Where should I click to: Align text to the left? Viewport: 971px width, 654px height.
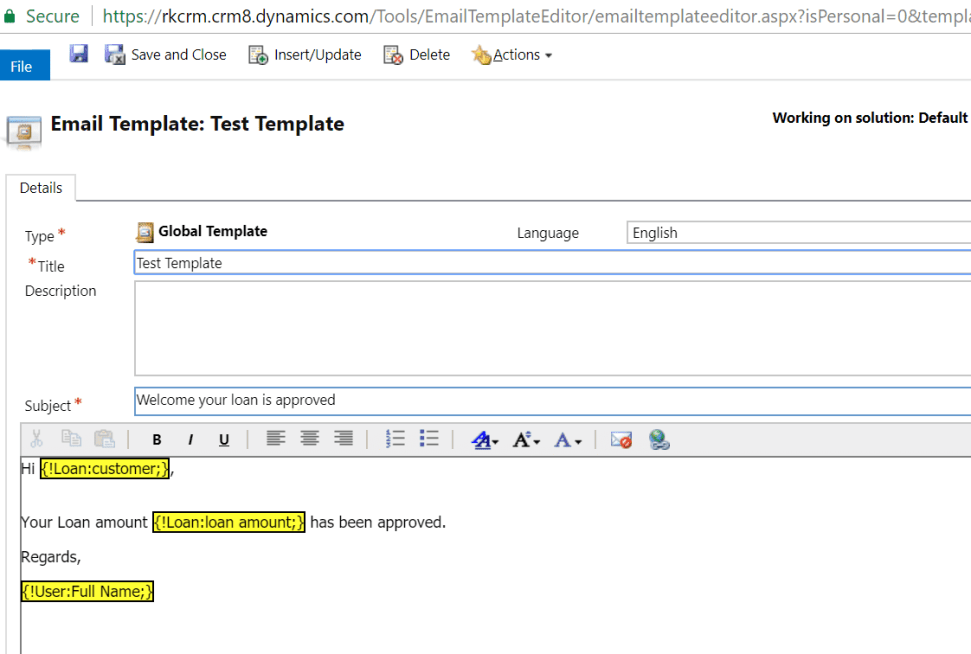275,439
